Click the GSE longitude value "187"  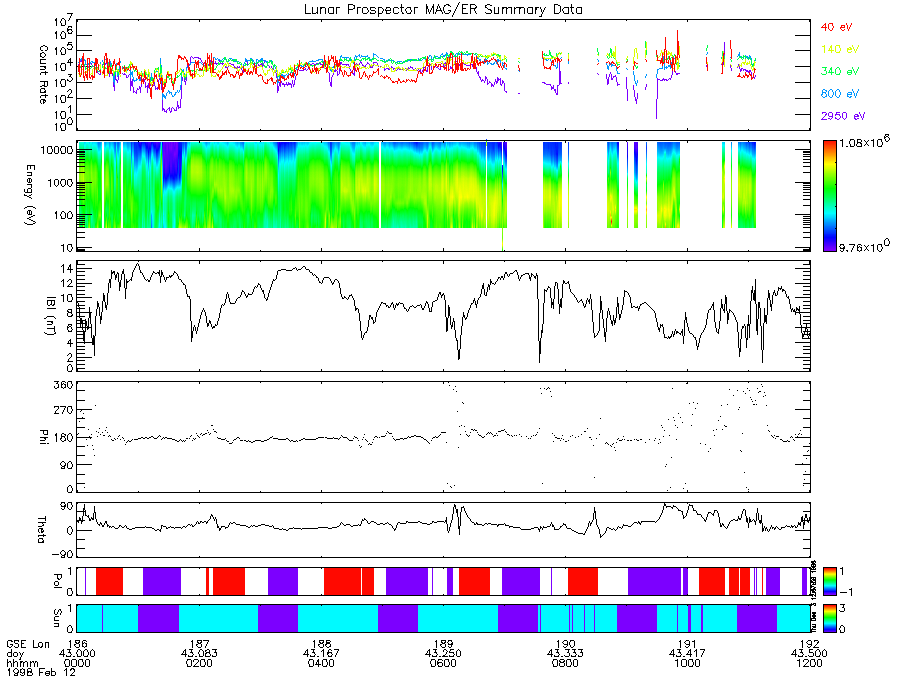(x=199, y=644)
